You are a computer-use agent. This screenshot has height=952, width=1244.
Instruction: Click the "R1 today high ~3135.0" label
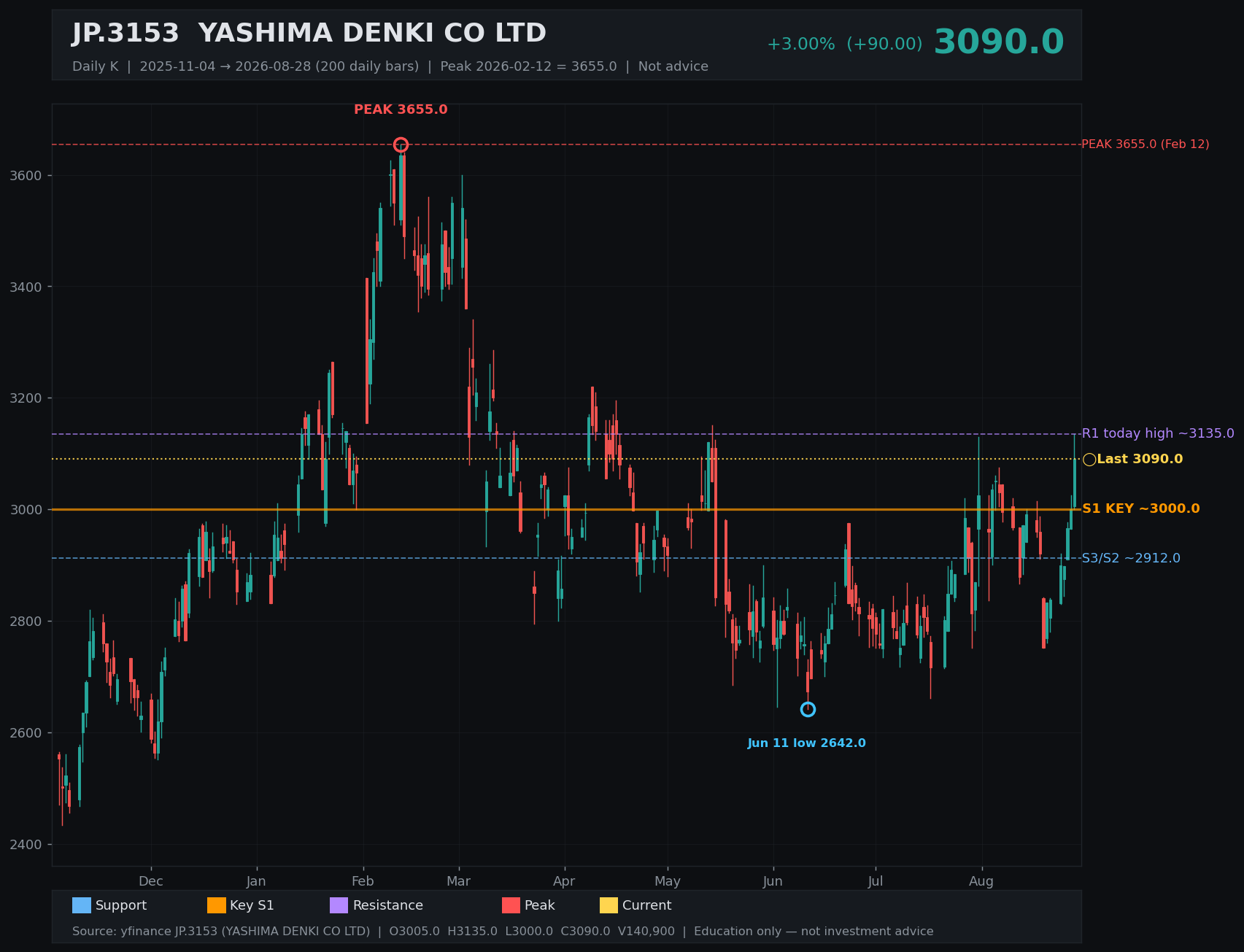(x=1158, y=433)
